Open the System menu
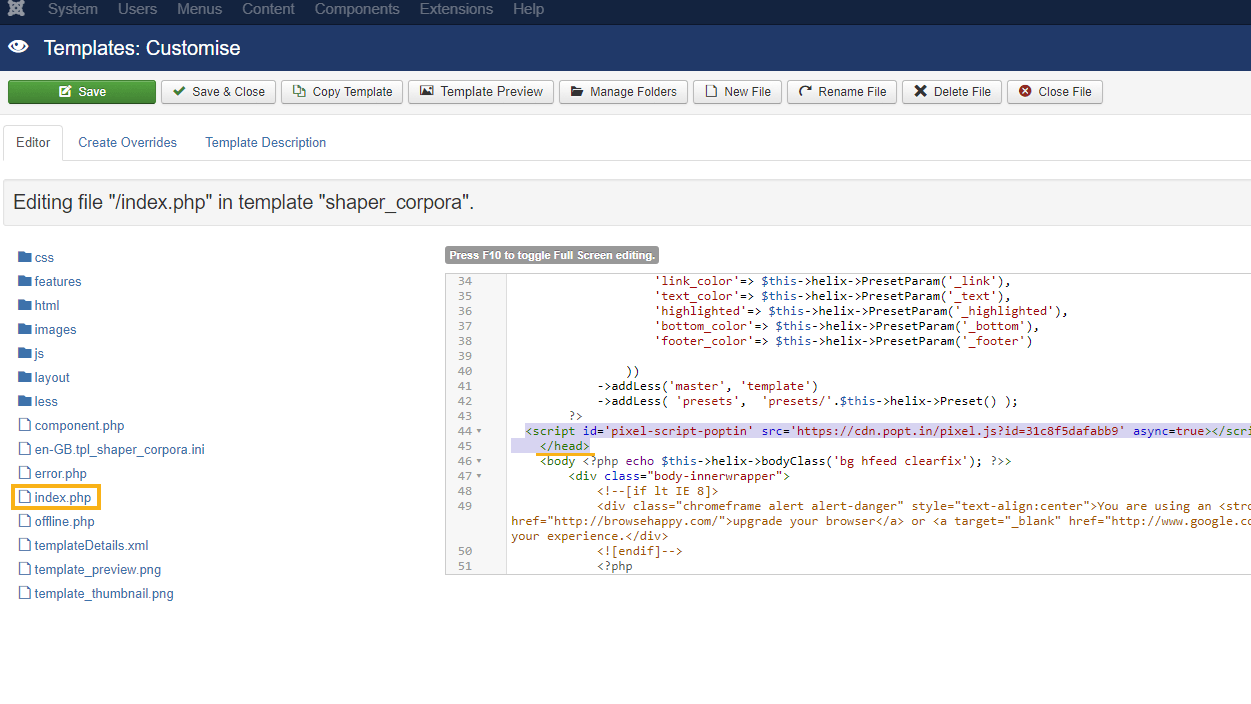The width and height of the screenshot is (1251, 704). (x=73, y=9)
